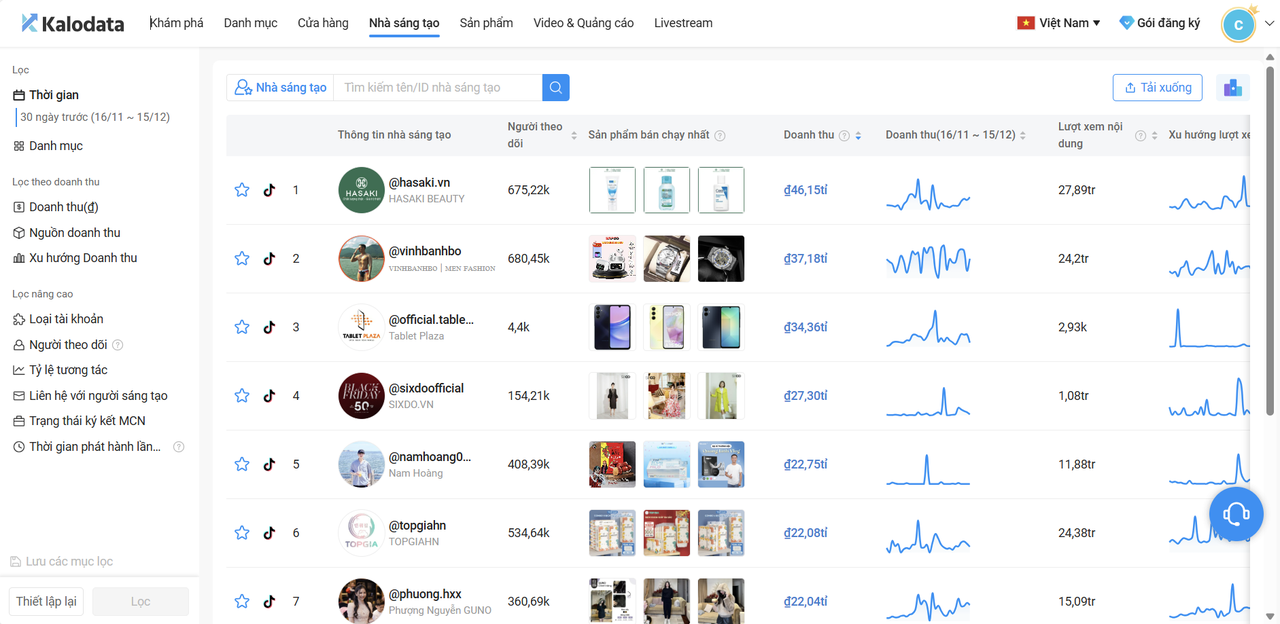Click the info icon beside Người theo dõi filter
This screenshot has height=624, width=1280.
[118, 345]
